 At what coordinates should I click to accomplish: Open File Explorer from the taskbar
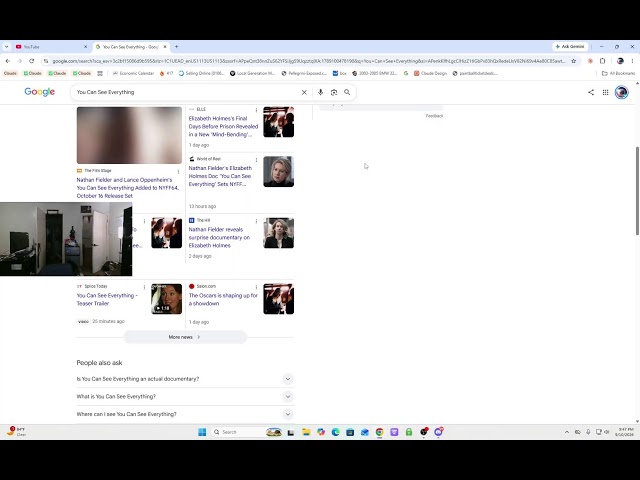[x=306, y=432]
